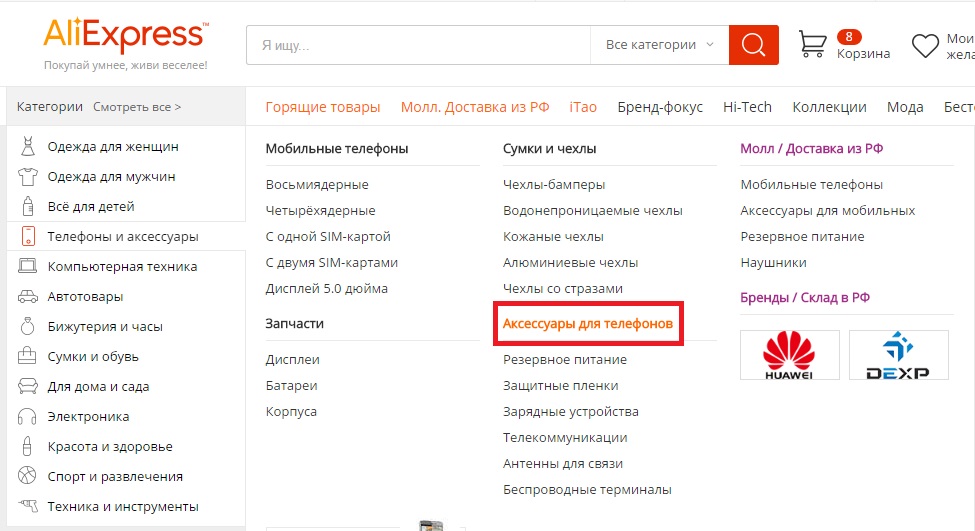
Task: Open the shopping cart icon
Action: click(x=812, y=45)
